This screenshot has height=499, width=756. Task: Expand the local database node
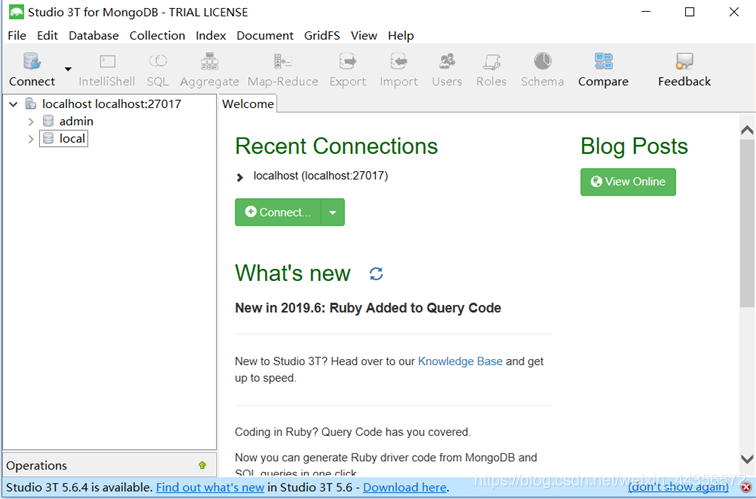point(31,139)
